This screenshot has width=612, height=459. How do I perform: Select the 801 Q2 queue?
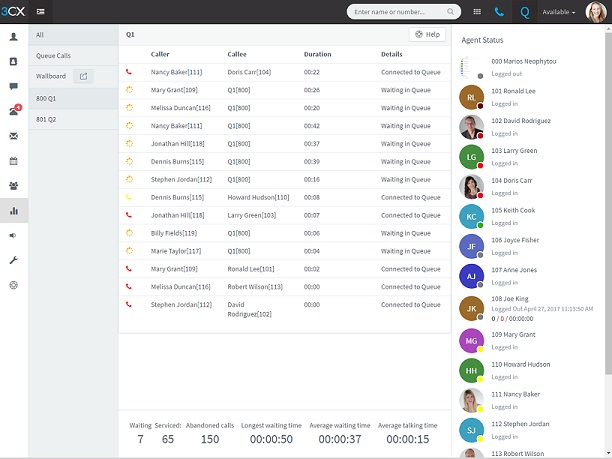(x=73, y=119)
